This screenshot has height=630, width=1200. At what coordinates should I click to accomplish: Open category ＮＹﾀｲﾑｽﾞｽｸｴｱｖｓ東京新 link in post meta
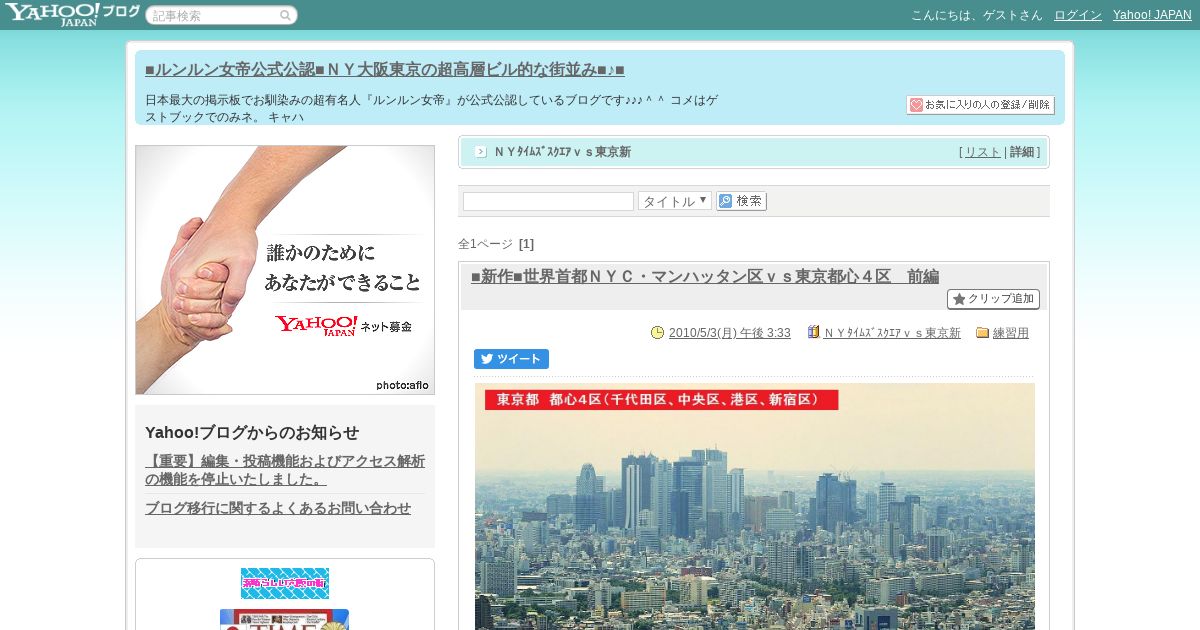coord(892,333)
